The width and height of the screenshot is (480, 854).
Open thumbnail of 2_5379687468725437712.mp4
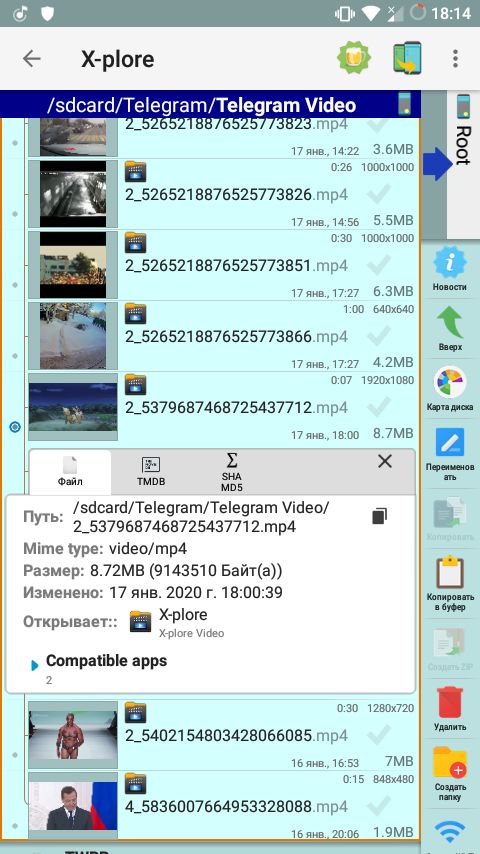(x=73, y=406)
